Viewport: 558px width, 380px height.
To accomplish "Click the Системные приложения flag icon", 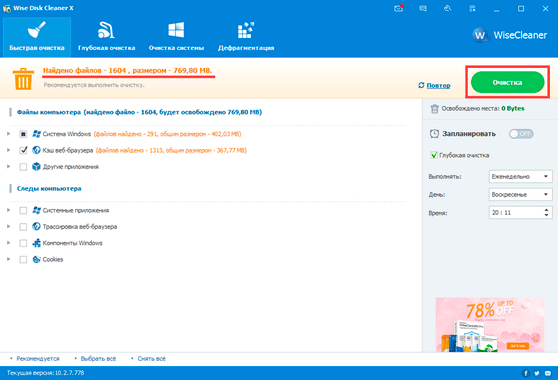I will tap(36, 210).
